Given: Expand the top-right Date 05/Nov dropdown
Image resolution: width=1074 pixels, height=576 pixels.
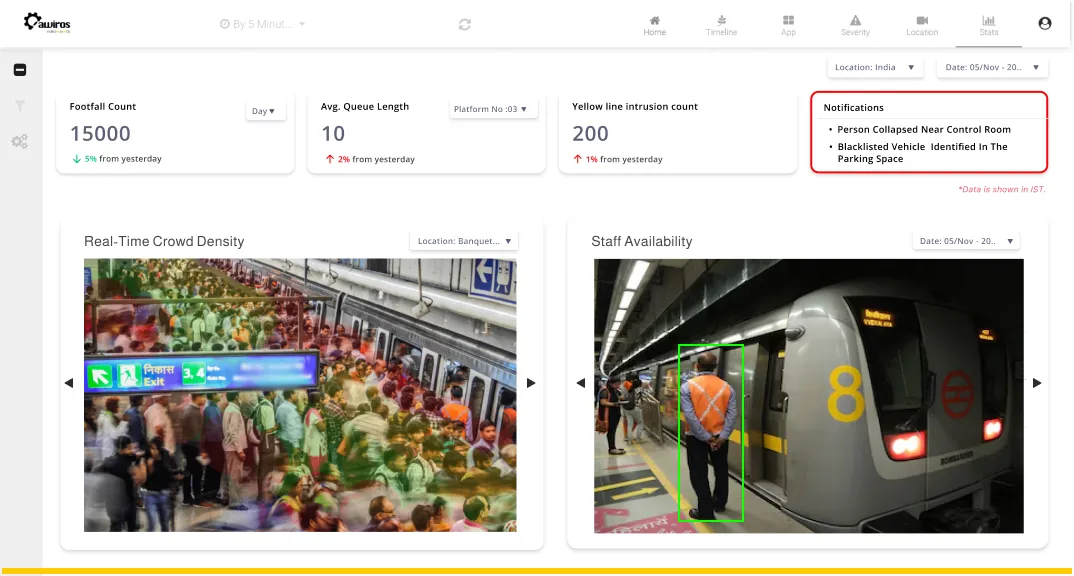Looking at the screenshot, I should (991, 68).
